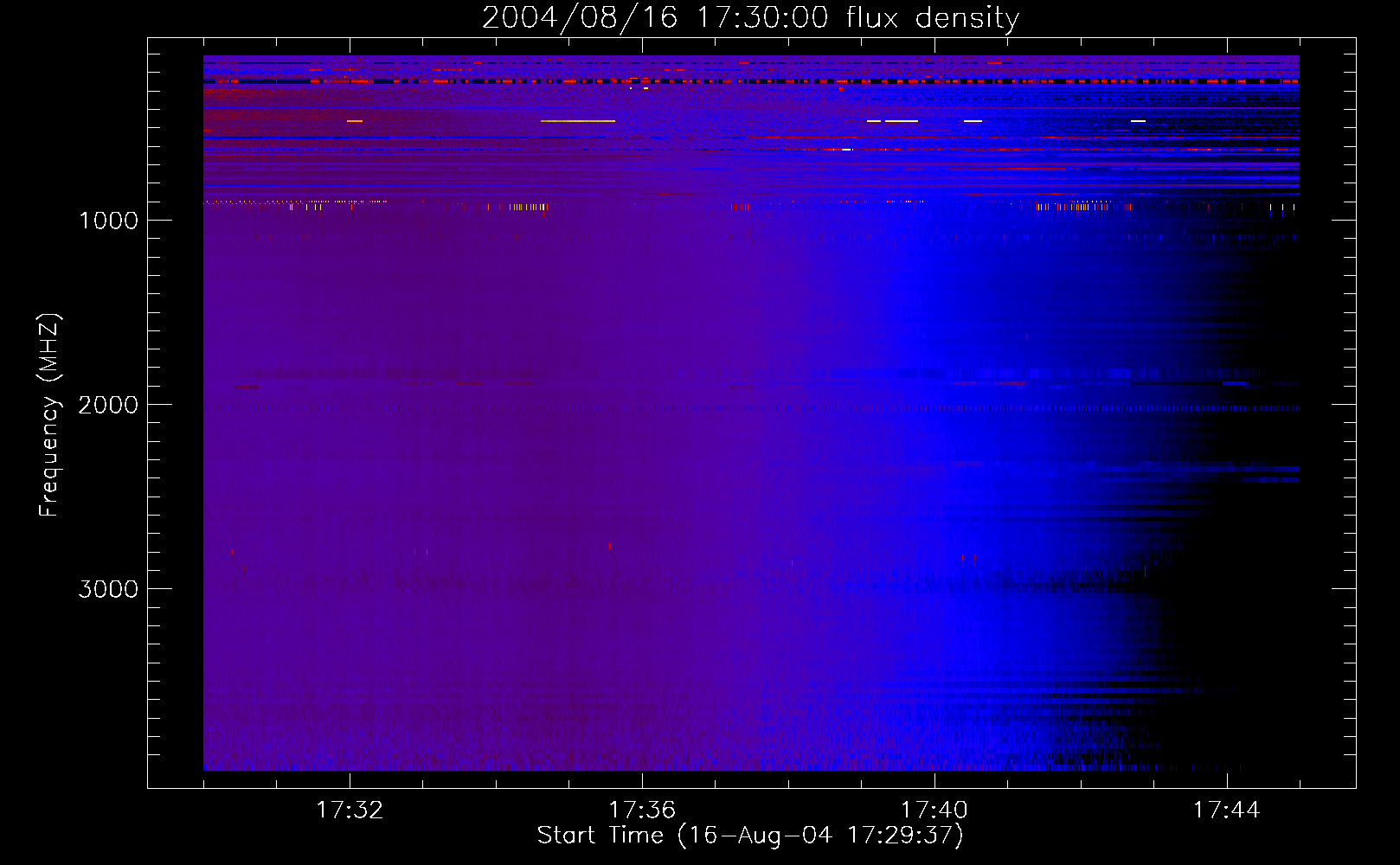The height and width of the screenshot is (865, 1400).
Task: Click the 2000 frequency tick label
Action: point(108,405)
